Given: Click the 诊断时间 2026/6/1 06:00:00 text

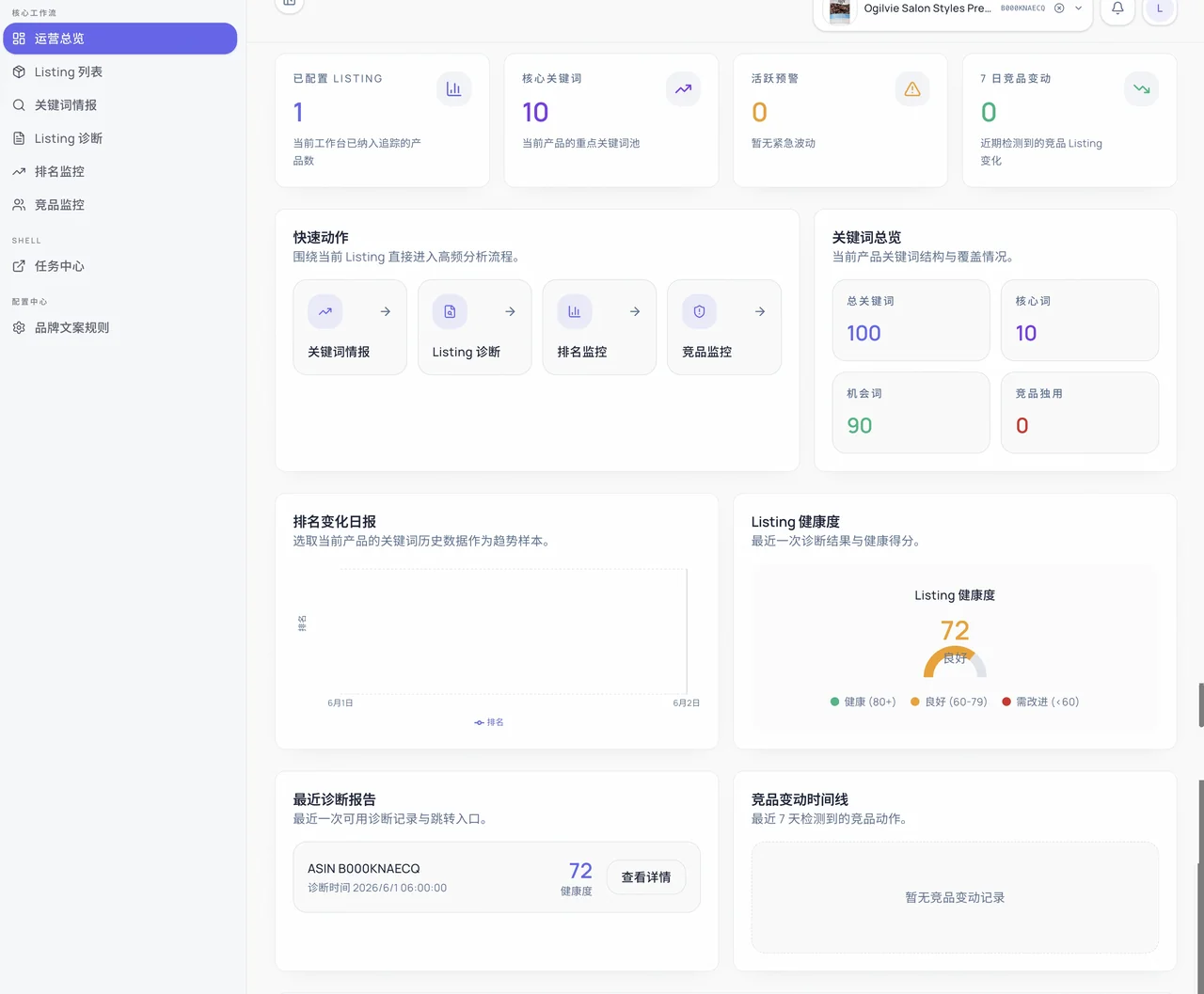Looking at the screenshot, I should click(x=377, y=888).
